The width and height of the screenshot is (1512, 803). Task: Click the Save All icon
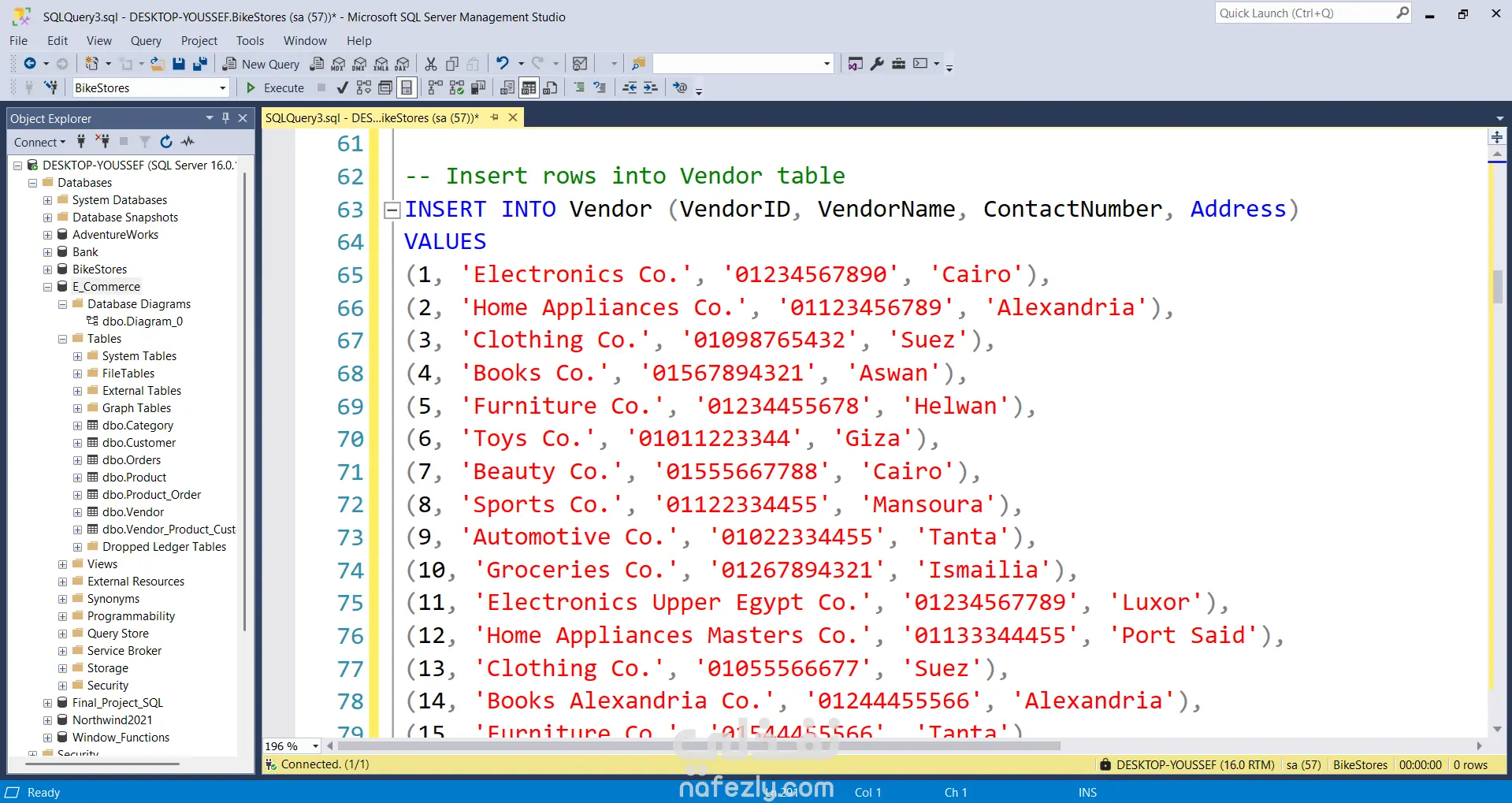coord(200,64)
